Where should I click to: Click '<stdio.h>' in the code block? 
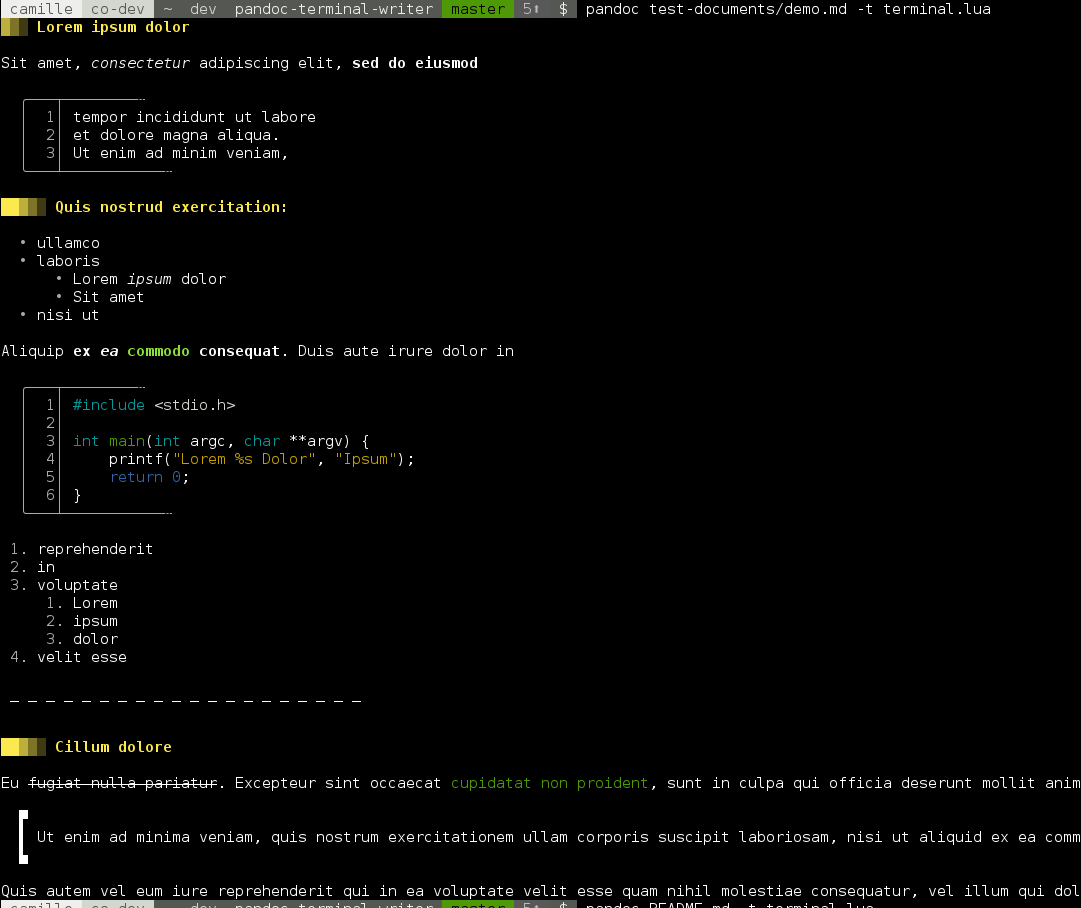click(194, 405)
